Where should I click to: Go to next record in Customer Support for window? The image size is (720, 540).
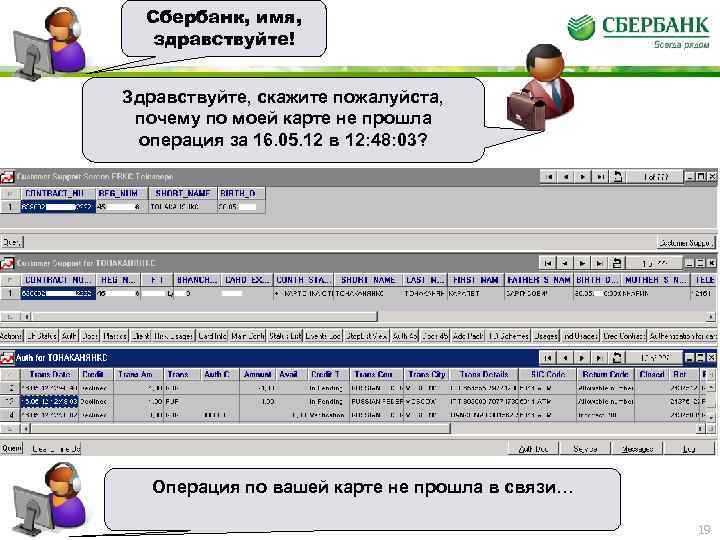click(x=582, y=263)
